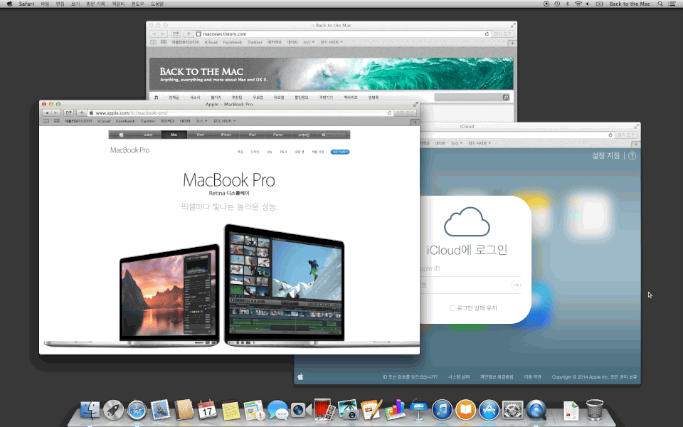This screenshot has width=683, height=427.
Task: Open the yellow Notes icon in Dock
Action: 231,410
